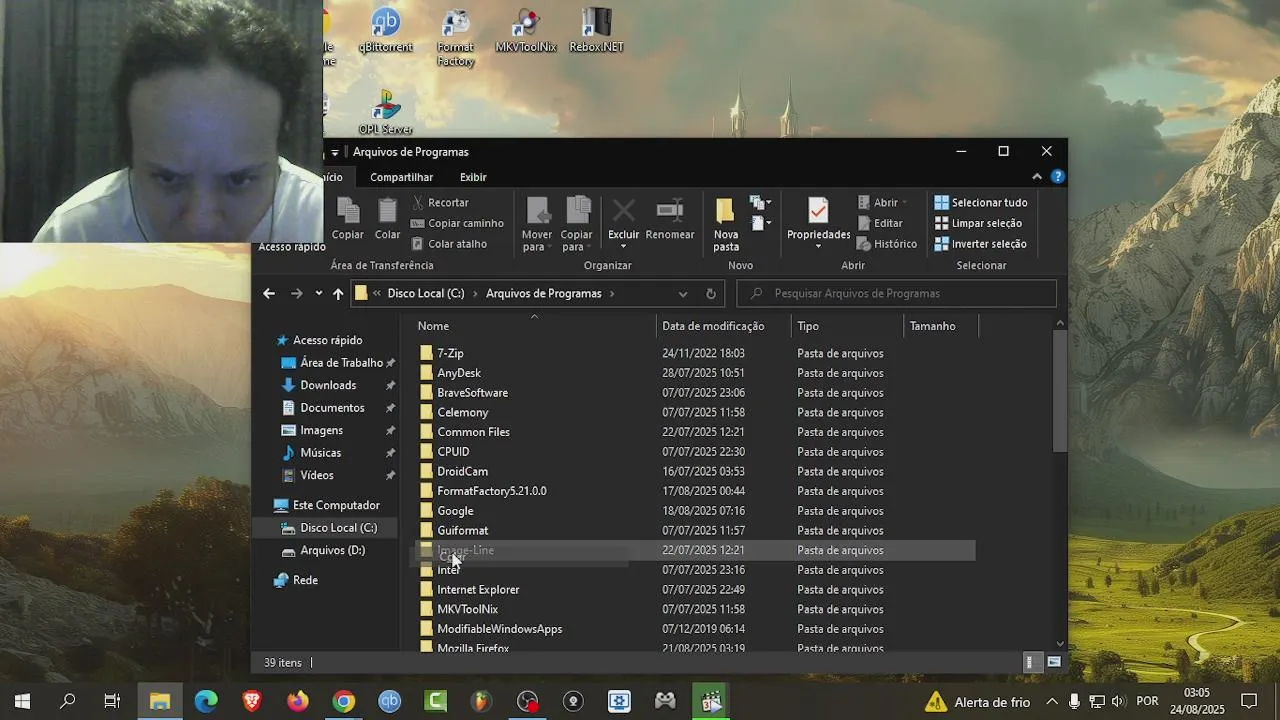Select Este Computador in the sidebar
This screenshot has width=1280, height=720.
point(336,505)
